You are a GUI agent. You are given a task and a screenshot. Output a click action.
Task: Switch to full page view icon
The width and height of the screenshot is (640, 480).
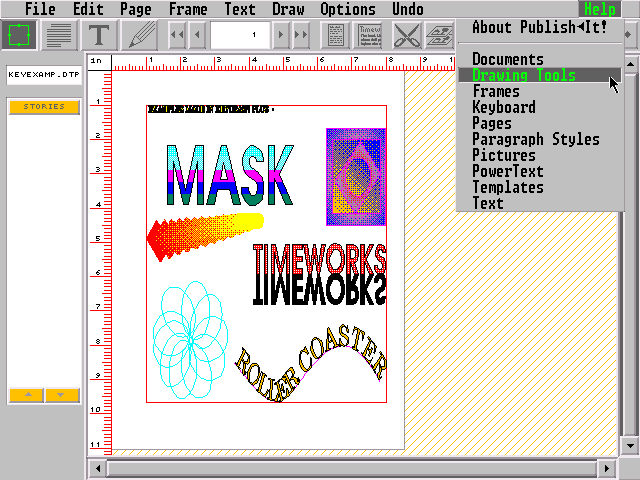(336, 35)
